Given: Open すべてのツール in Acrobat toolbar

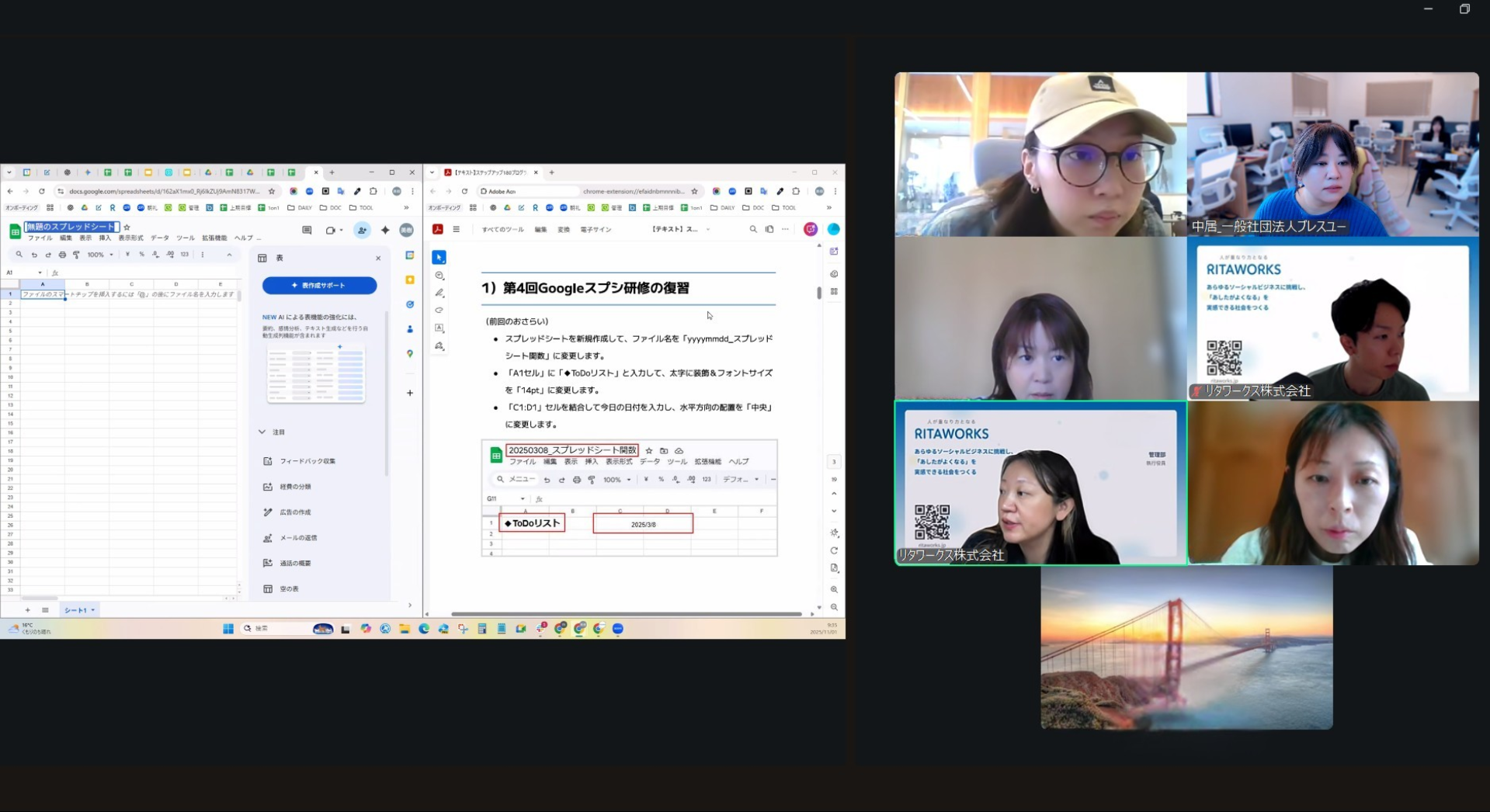Looking at the screenshot, I should [x=502, y=230].
